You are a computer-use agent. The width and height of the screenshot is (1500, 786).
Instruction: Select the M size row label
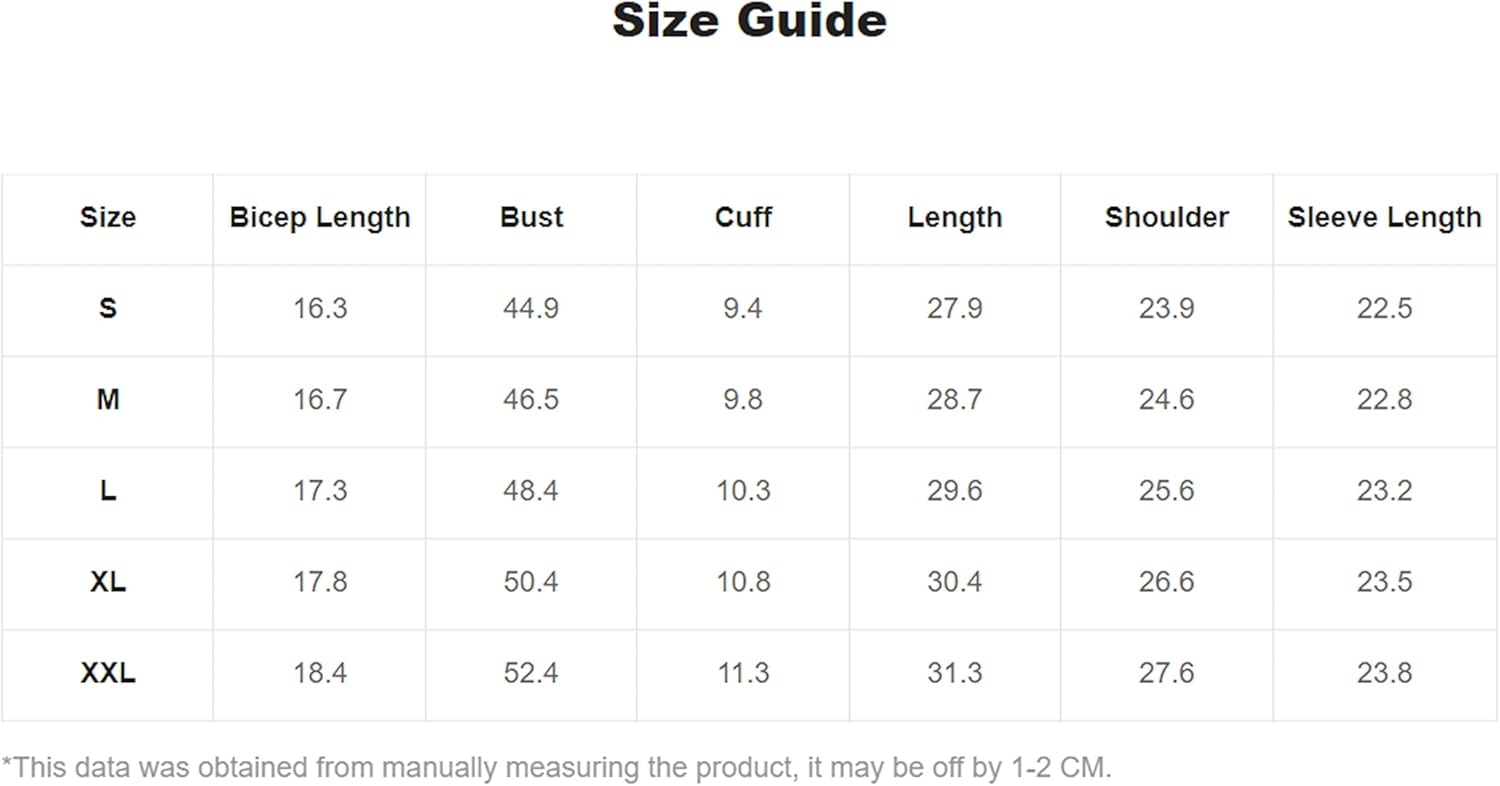[107, 400]
